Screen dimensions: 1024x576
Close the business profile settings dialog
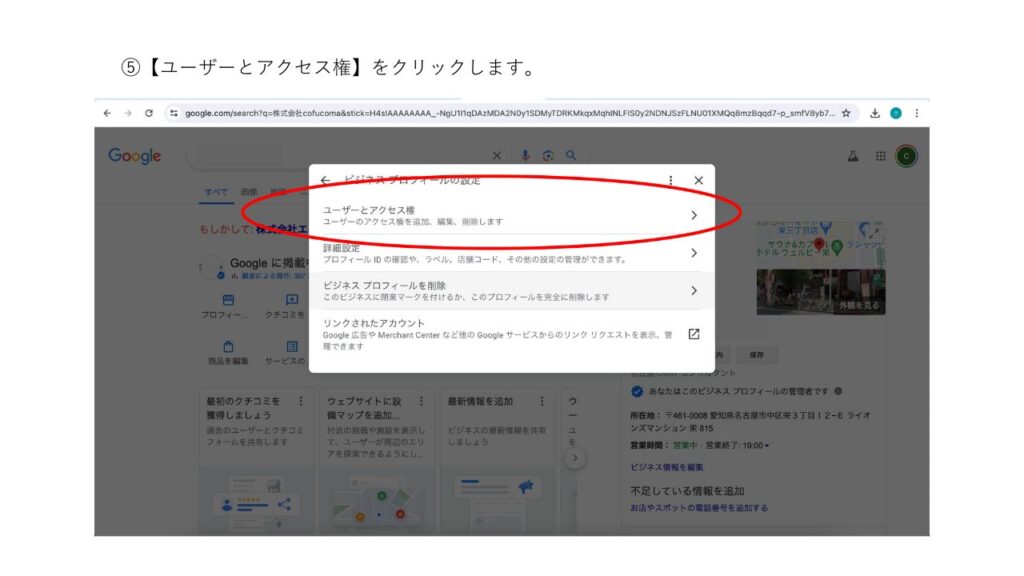click(698, 180)
